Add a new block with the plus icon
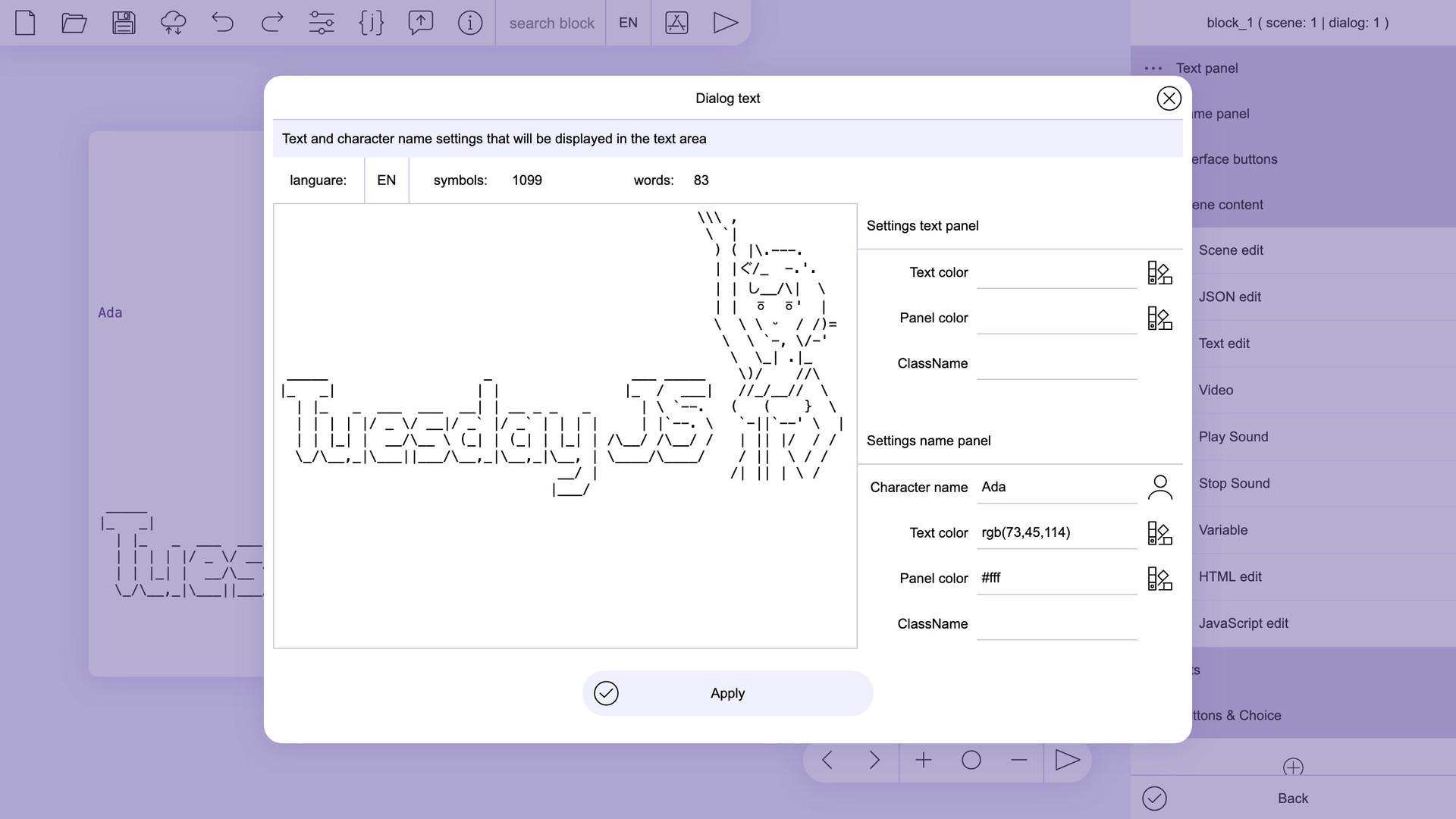1456x819 pixels. [924, 760]
